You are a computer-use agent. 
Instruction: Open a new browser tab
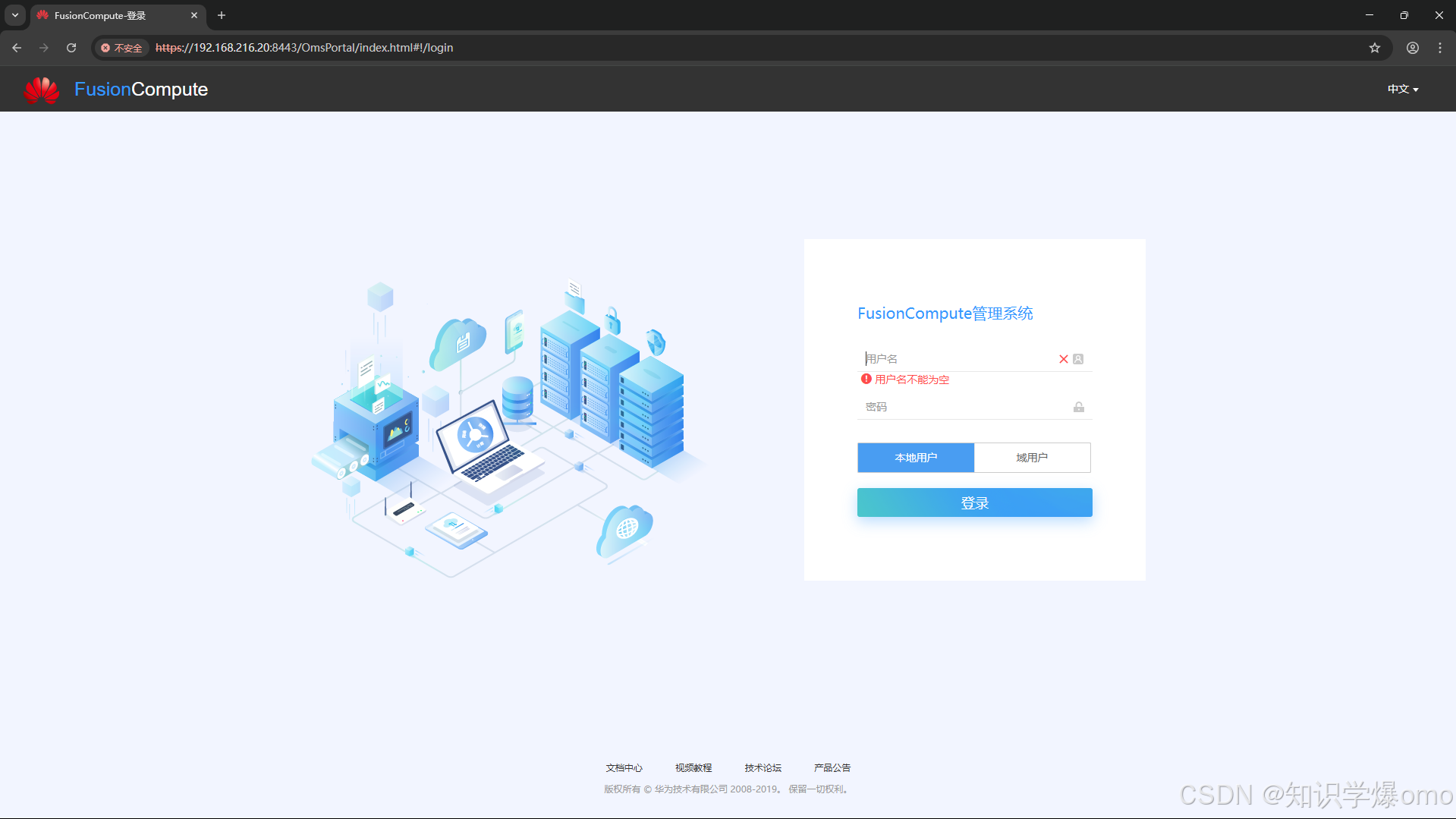tap(222, 15)
